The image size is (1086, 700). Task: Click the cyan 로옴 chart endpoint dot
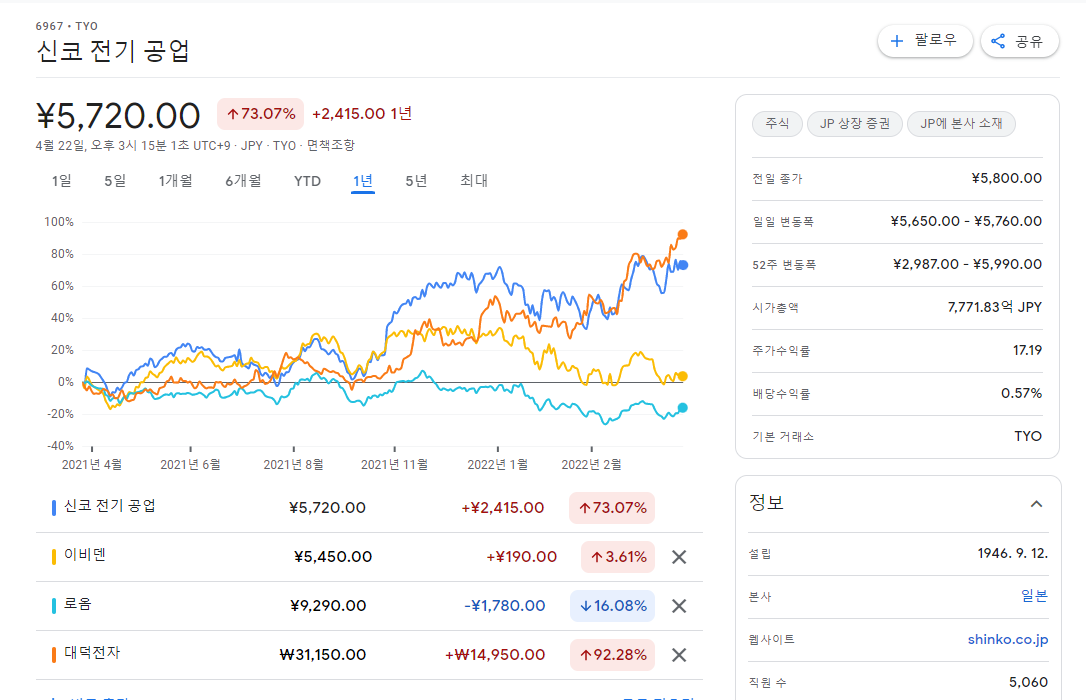pos(682,408)
